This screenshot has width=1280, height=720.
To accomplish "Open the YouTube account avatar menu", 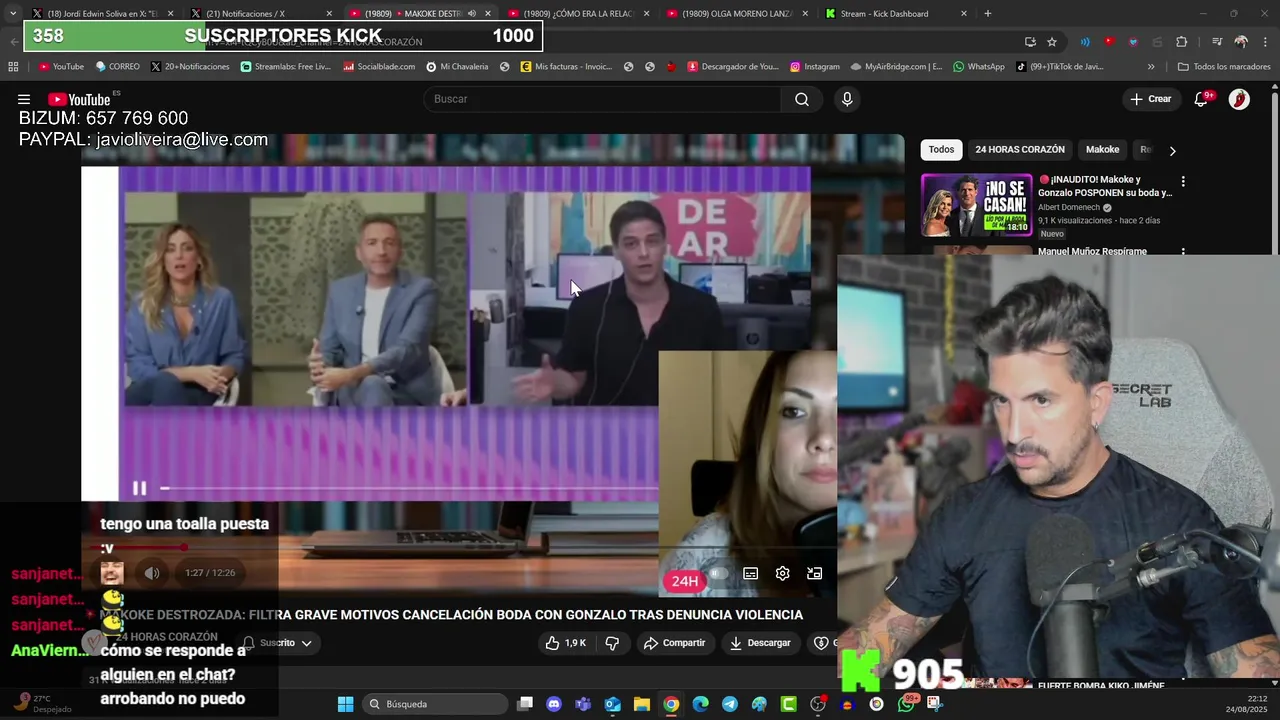I will pos(1239,99).
